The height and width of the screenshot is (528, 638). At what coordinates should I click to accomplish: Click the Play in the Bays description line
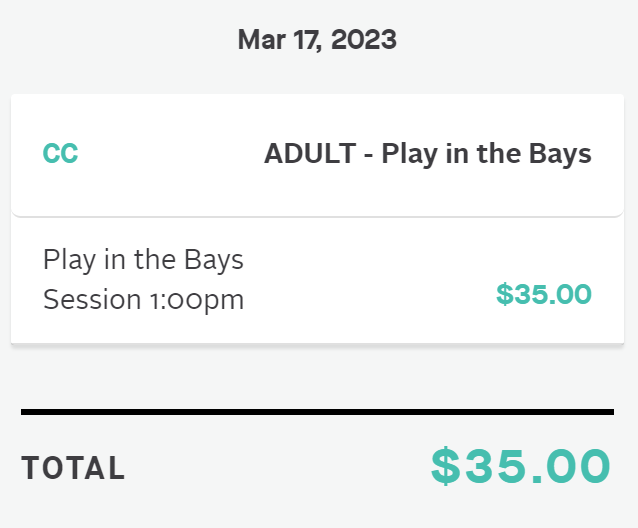pyautogui.click(x=143, y=260)
